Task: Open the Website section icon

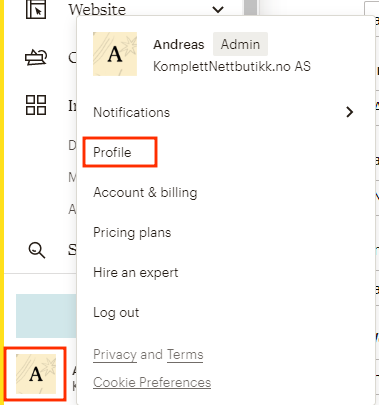Action: pos(36,9)
